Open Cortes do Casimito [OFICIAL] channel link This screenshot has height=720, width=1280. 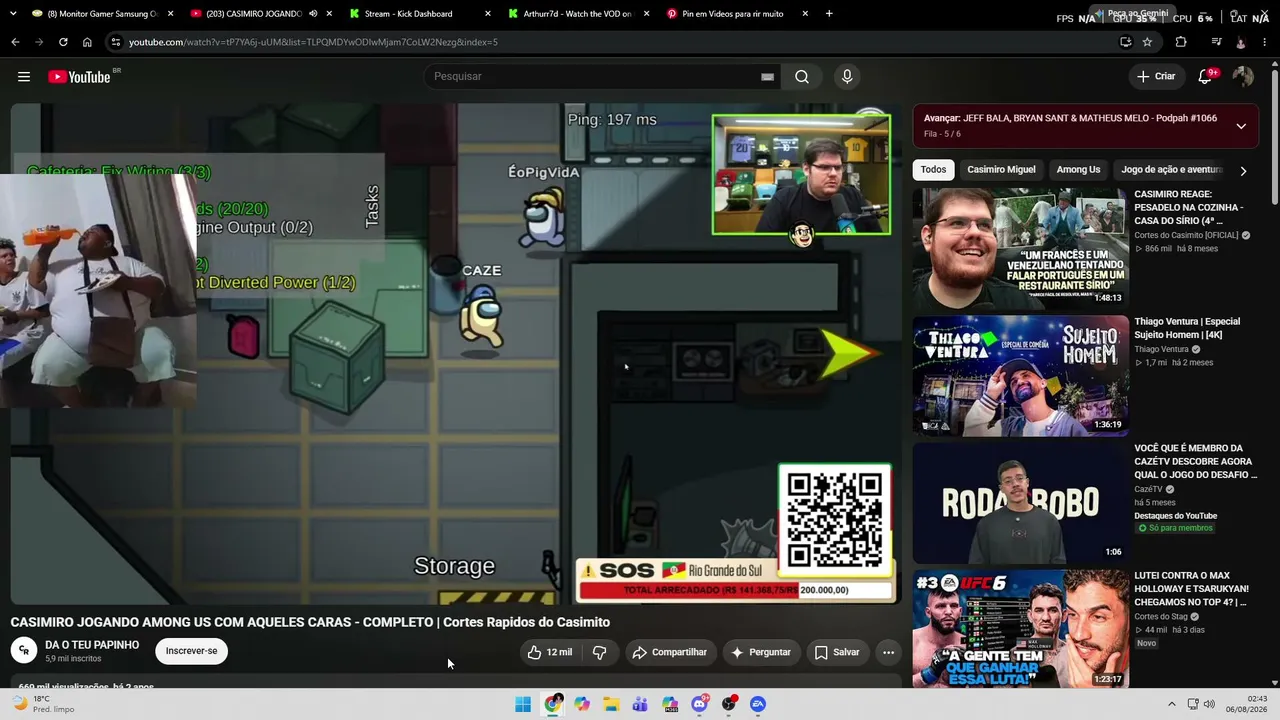coord(1186,235)
